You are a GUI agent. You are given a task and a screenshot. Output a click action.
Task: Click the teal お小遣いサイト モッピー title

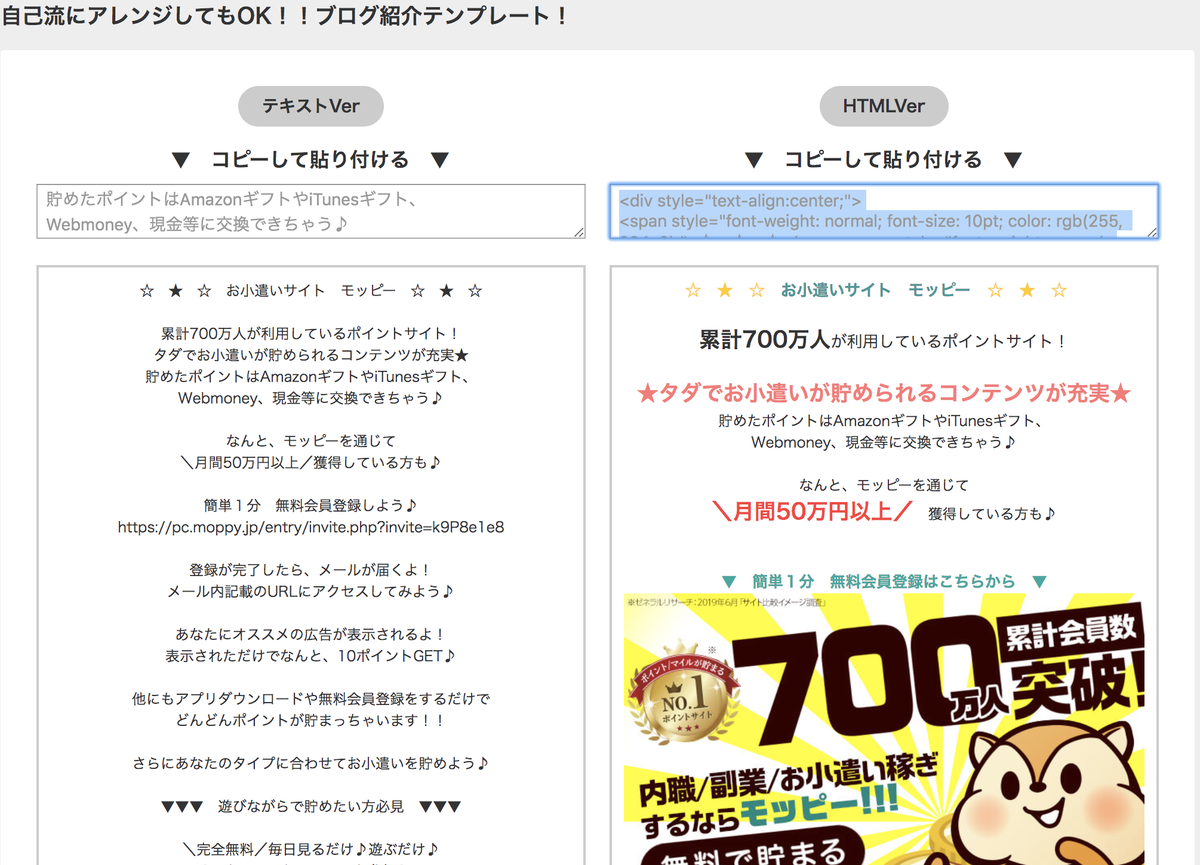tap(876, 290)
